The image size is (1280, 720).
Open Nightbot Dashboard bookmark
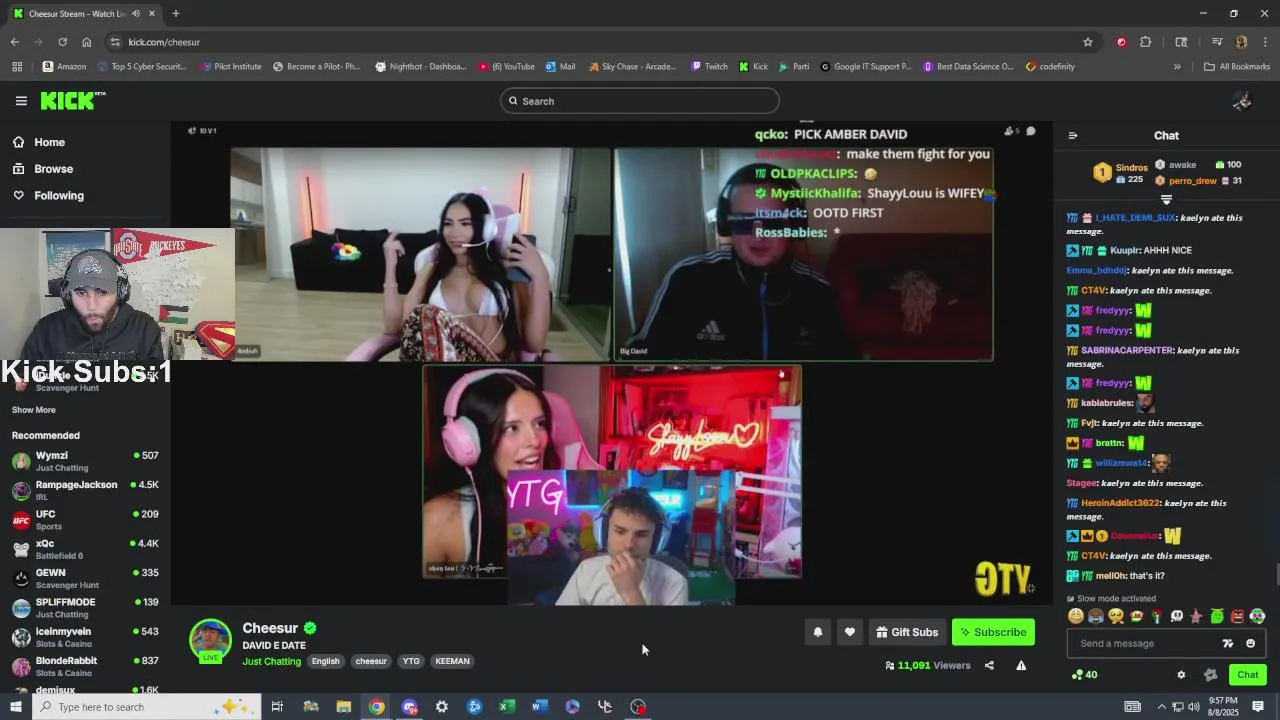(420, 67)
